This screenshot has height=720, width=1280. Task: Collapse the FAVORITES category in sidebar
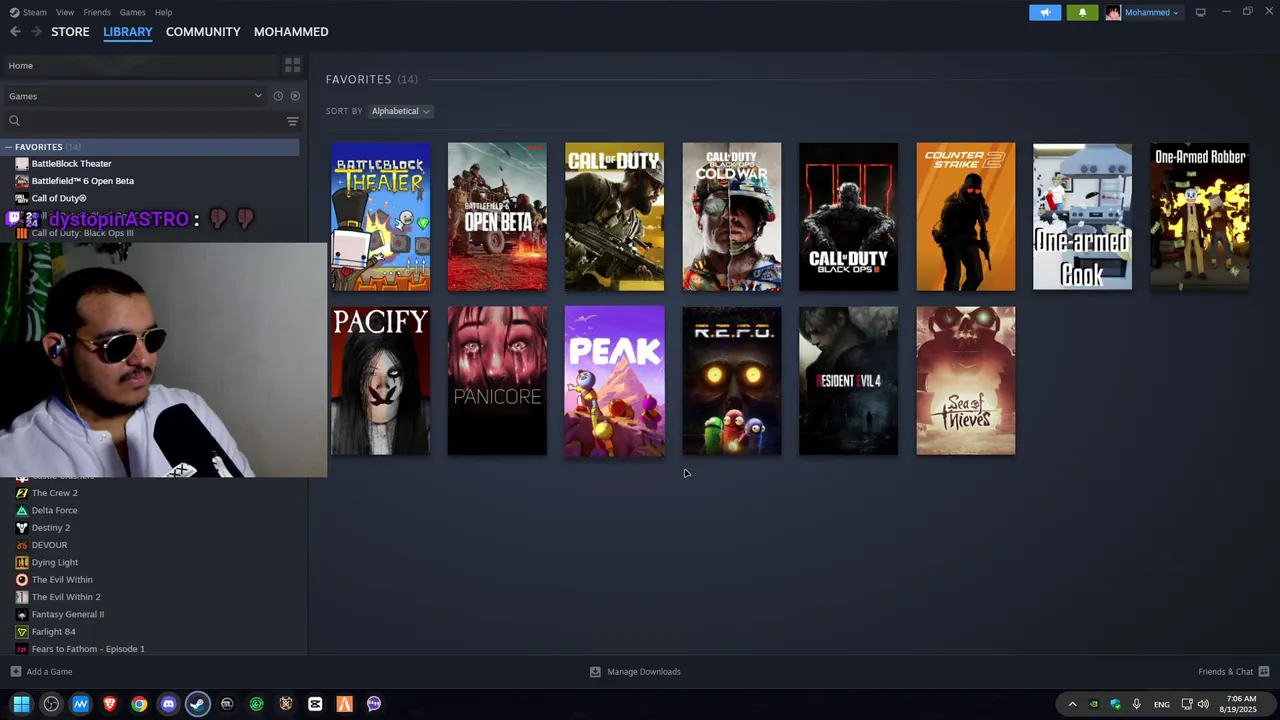click(8, 147)
